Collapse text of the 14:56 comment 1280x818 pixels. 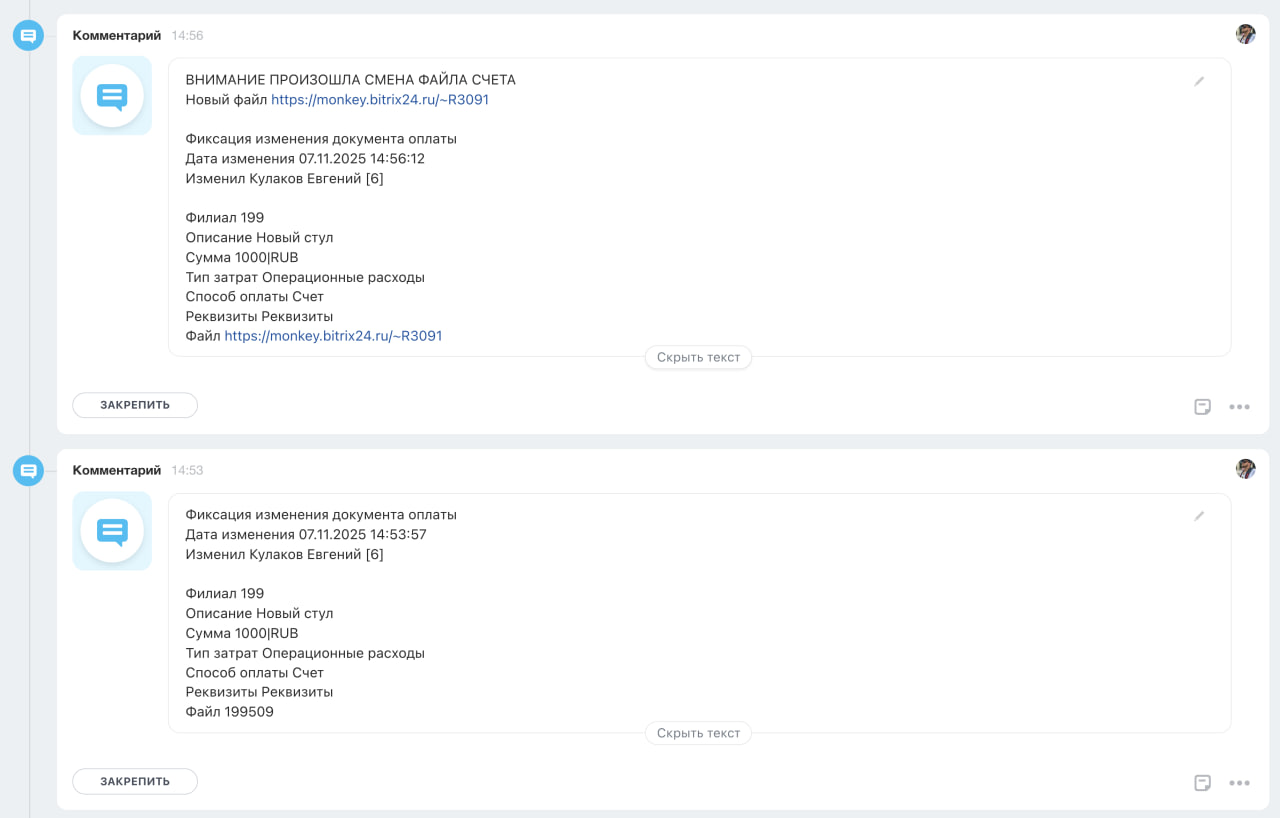coord(698,357)
